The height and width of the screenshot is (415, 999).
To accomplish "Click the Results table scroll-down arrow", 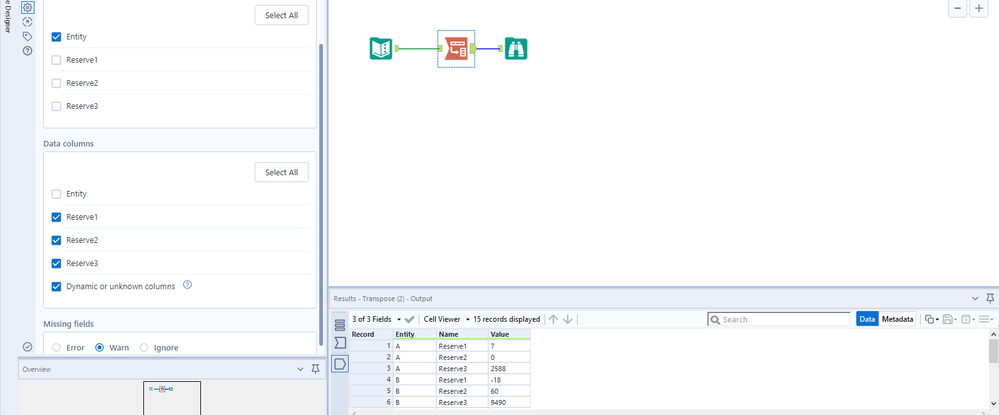I will (x=993, y=403).
